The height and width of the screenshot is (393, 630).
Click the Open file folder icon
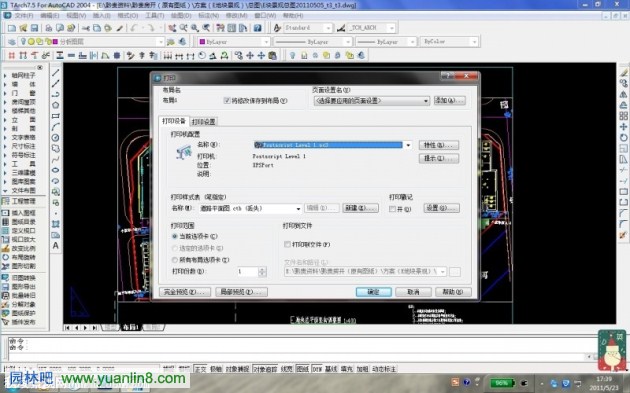(23, 28)
